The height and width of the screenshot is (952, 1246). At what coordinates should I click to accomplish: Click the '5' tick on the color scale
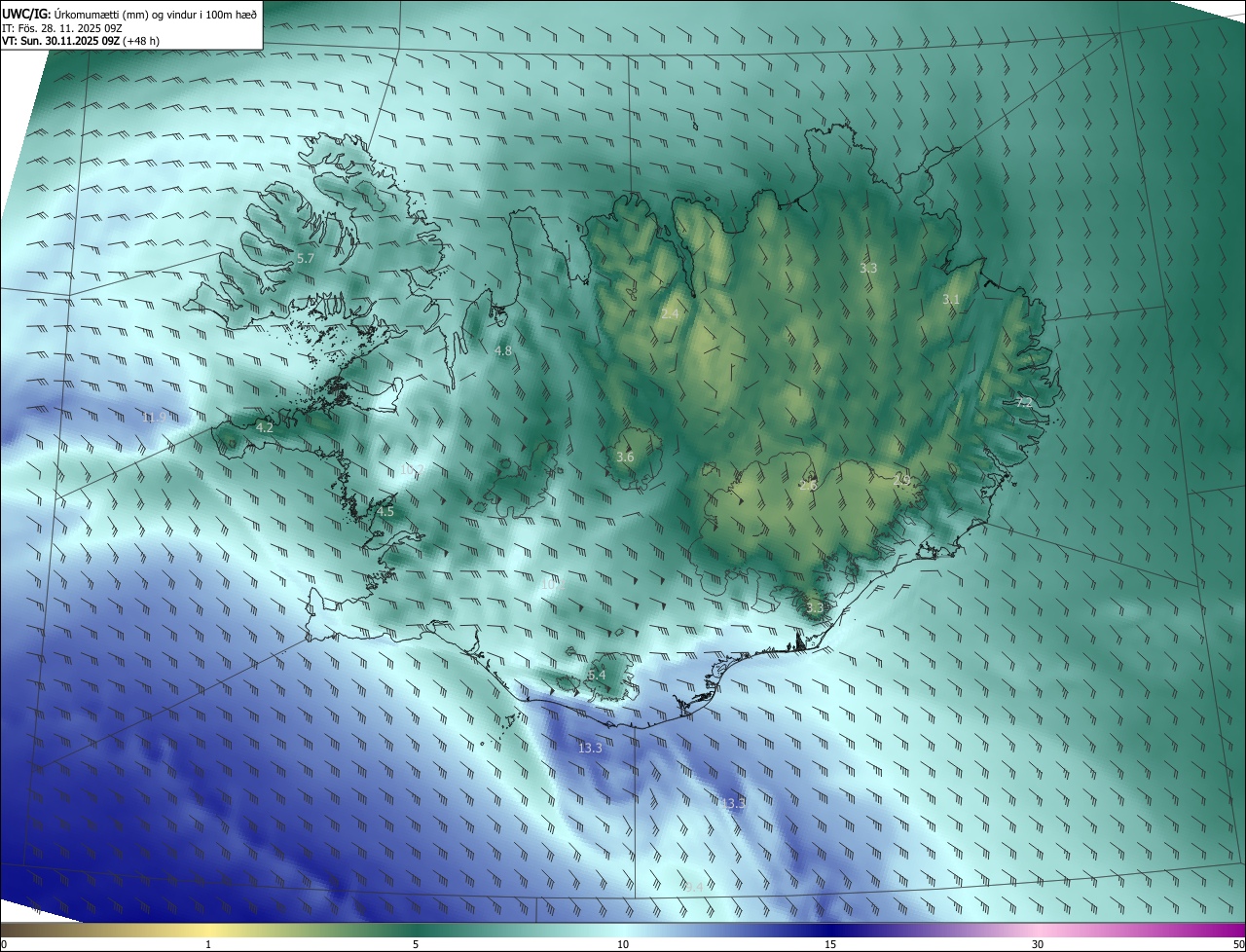[x=416, y=945]
